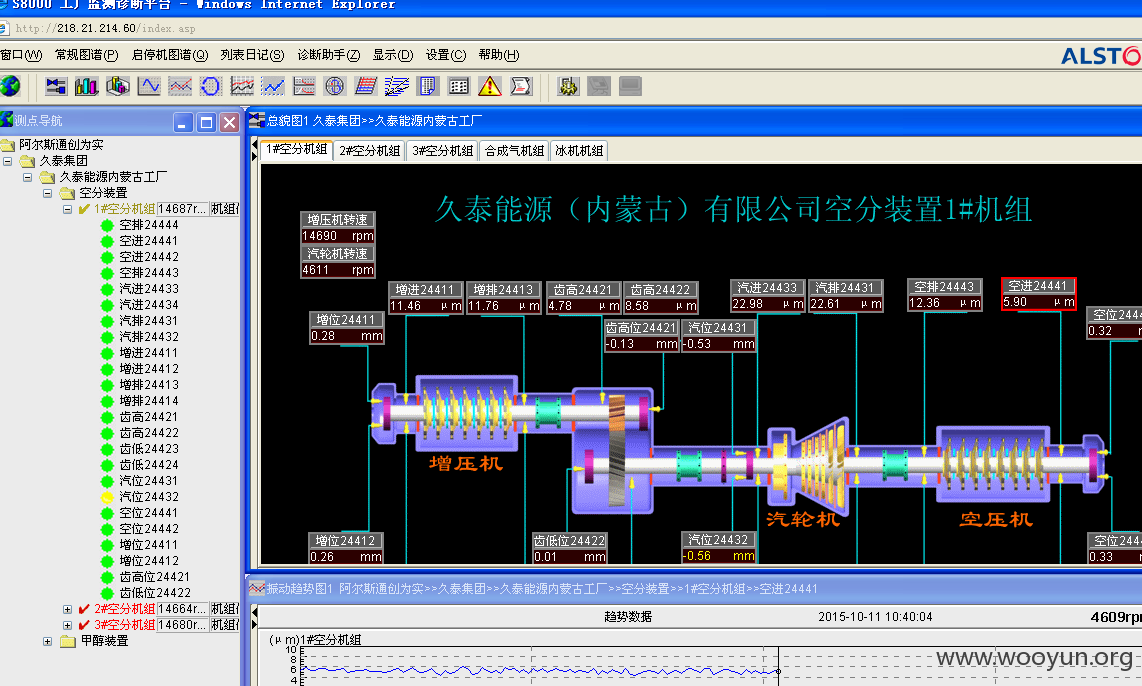Open the Bode plot split-chart icon

304,87
